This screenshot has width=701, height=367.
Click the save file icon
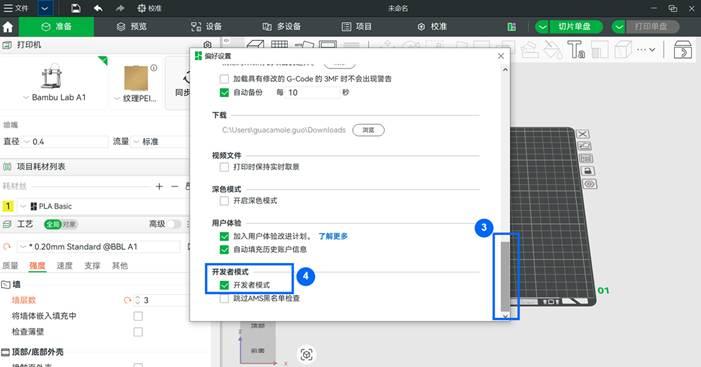(x=76, y=8)
